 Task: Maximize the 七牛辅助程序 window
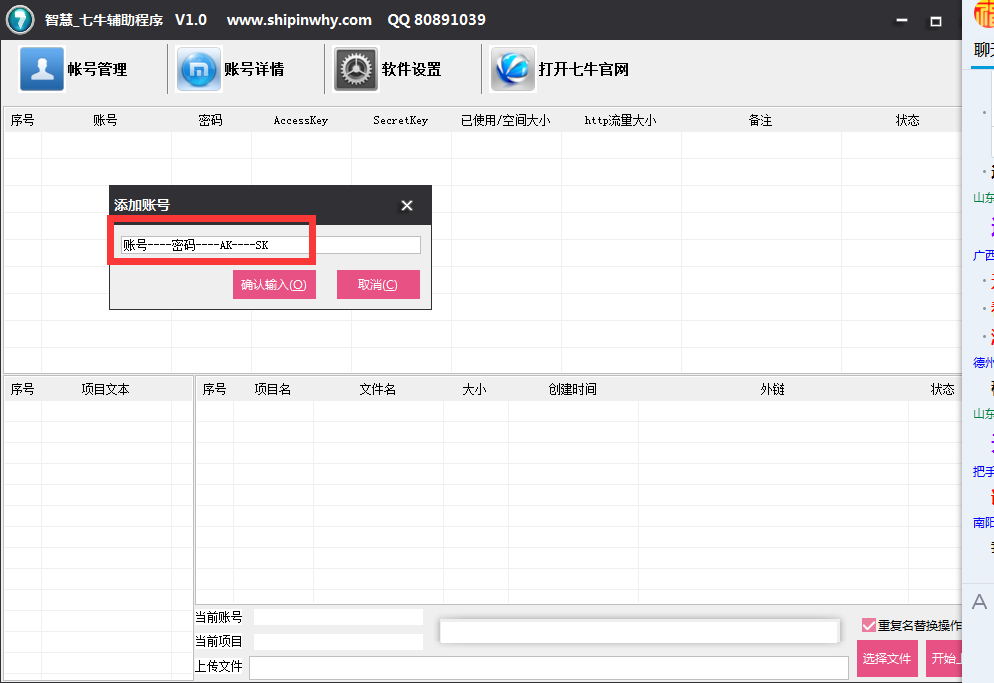pos(936,21)
